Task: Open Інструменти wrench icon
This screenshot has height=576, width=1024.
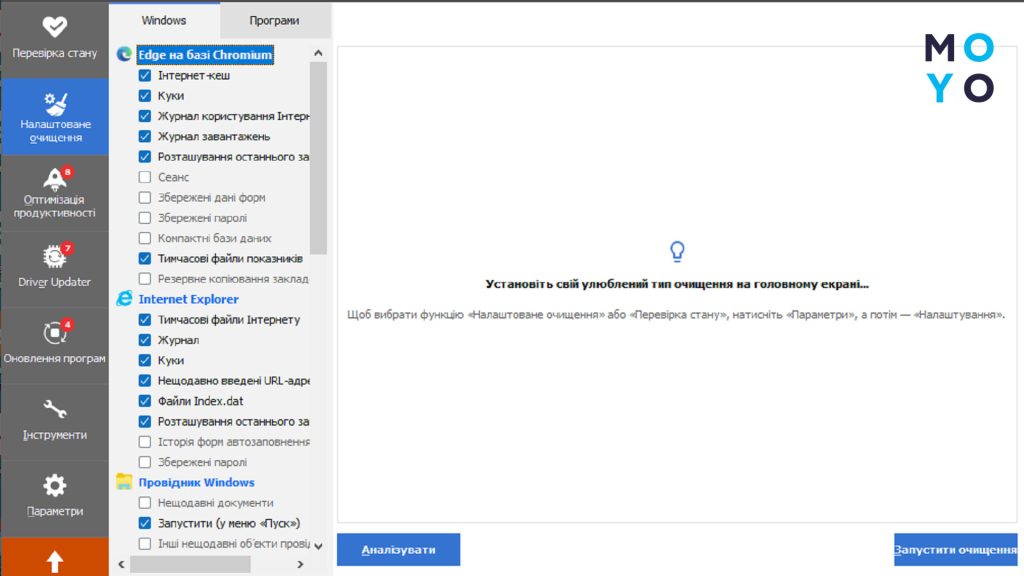Action: (x=54, y=409)
